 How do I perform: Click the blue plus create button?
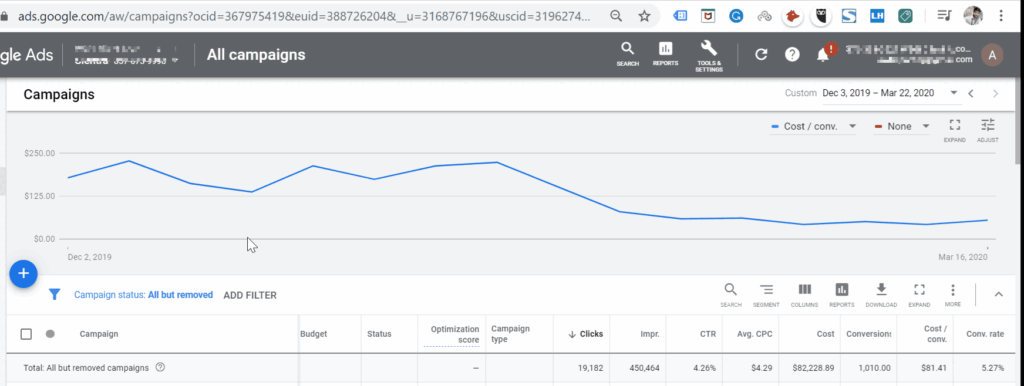(24, 273)
